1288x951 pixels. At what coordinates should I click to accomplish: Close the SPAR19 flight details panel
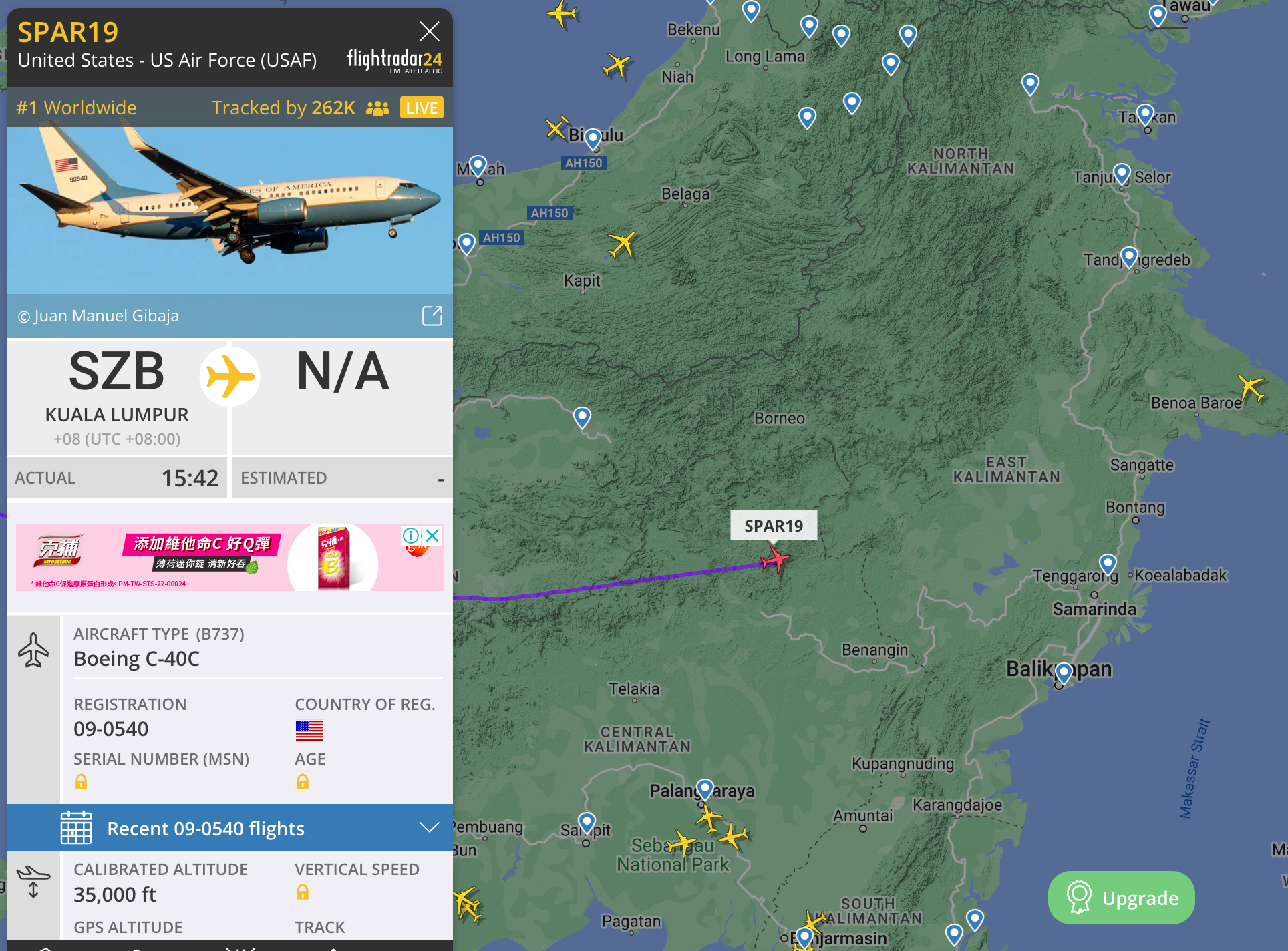(429, 31)
